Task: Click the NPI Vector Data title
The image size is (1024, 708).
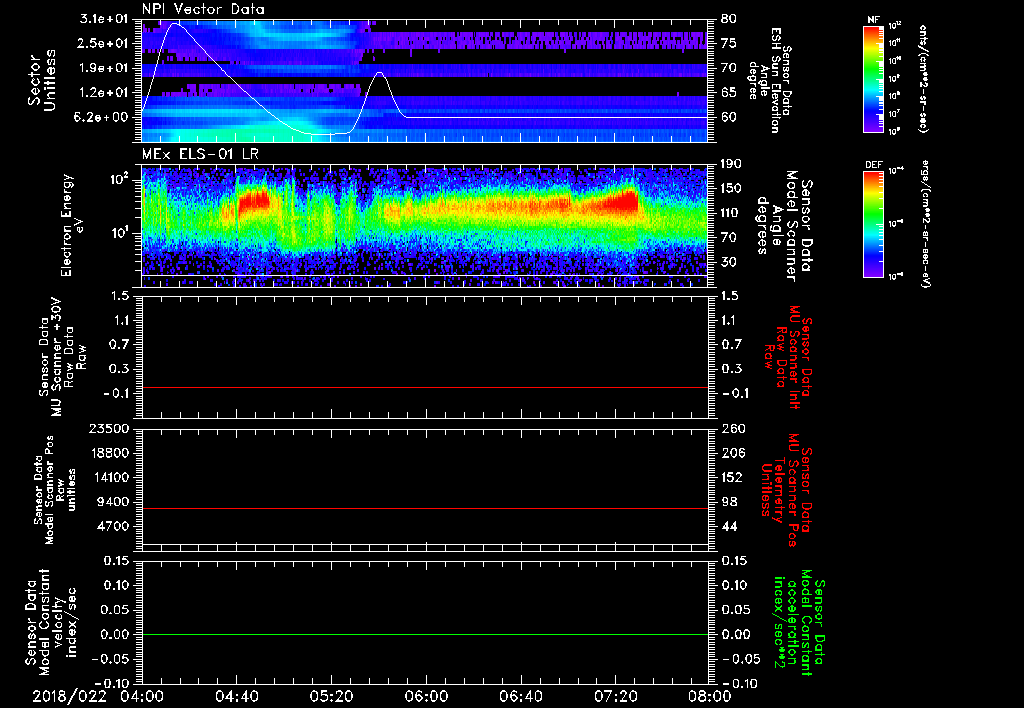Action: (203, 8)
